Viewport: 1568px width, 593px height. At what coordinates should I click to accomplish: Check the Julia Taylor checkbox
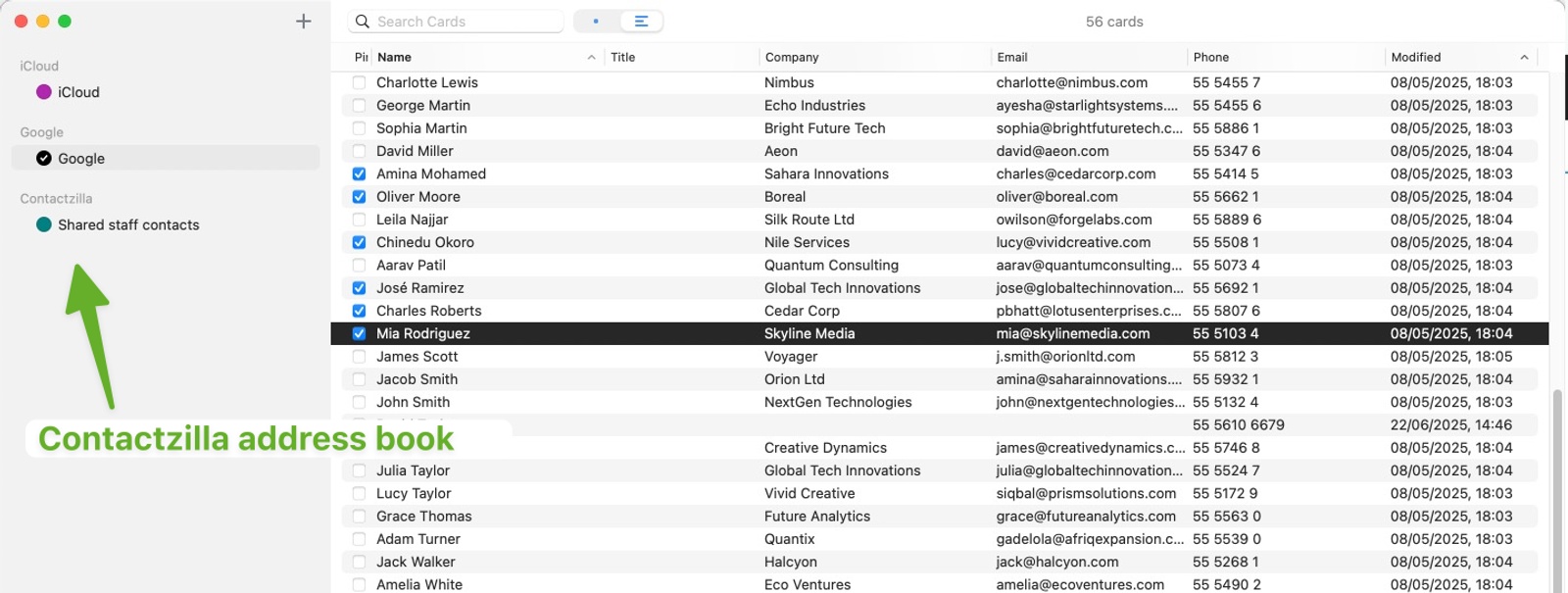(359, 470)
